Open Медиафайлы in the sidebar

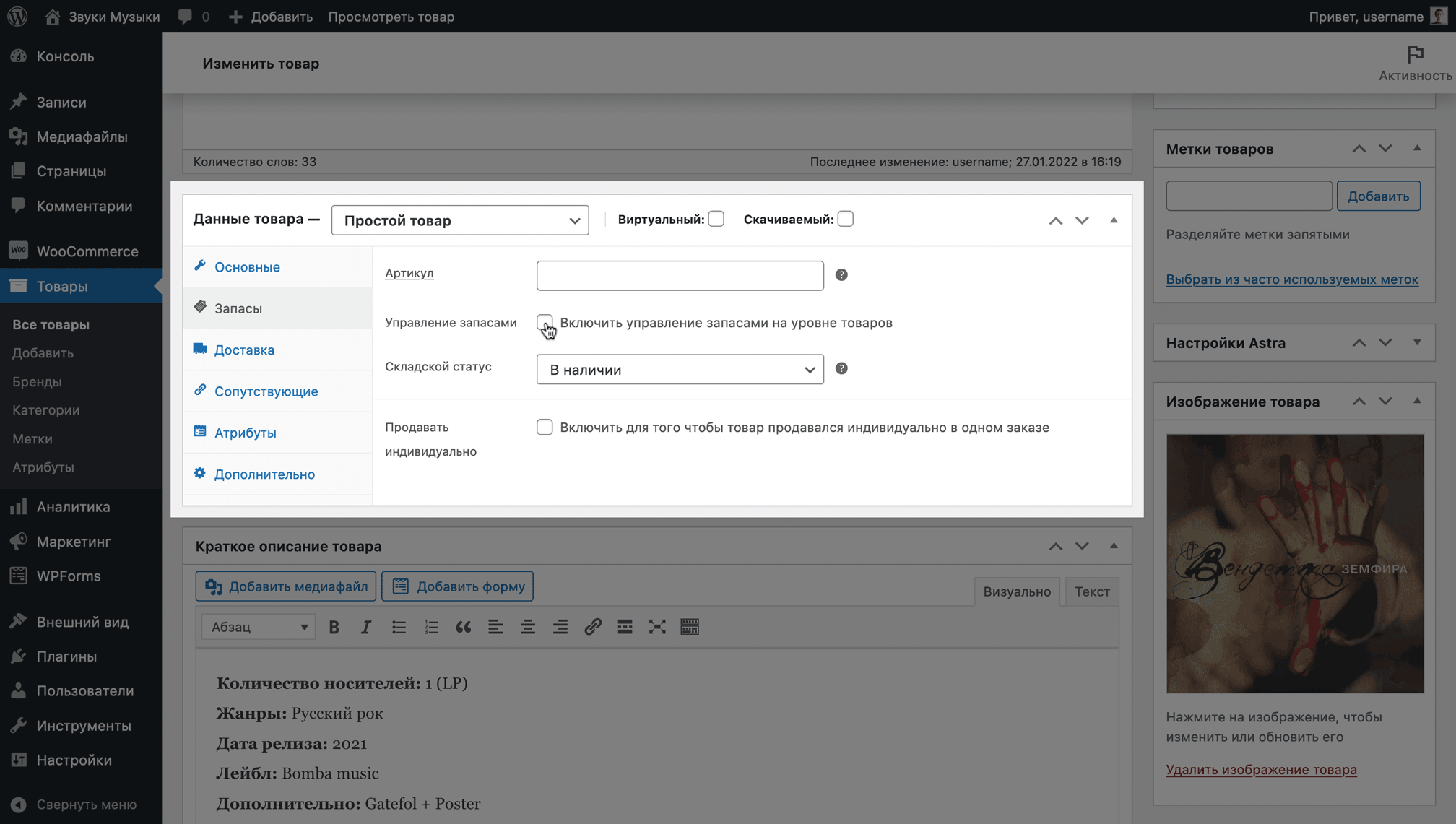click(x=80, y=136)
